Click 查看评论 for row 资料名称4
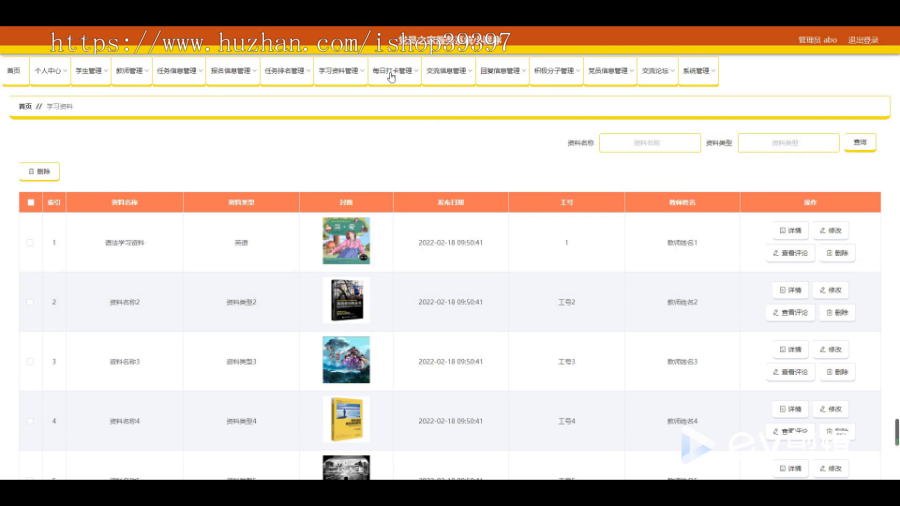The width and height of the screenshot is (900, 506). (790, 431)
